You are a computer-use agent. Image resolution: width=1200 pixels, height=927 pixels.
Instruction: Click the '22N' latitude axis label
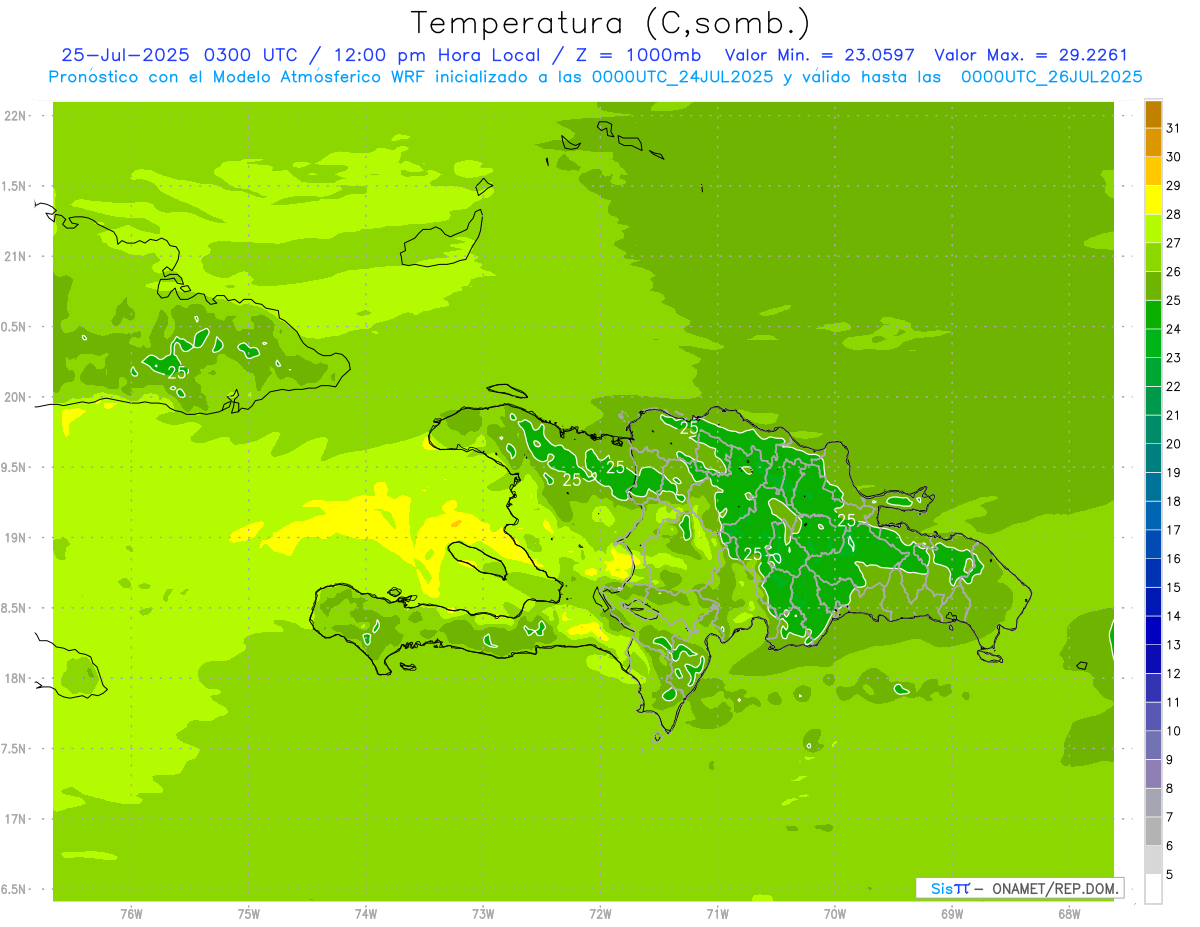click(x=15, y=116)
